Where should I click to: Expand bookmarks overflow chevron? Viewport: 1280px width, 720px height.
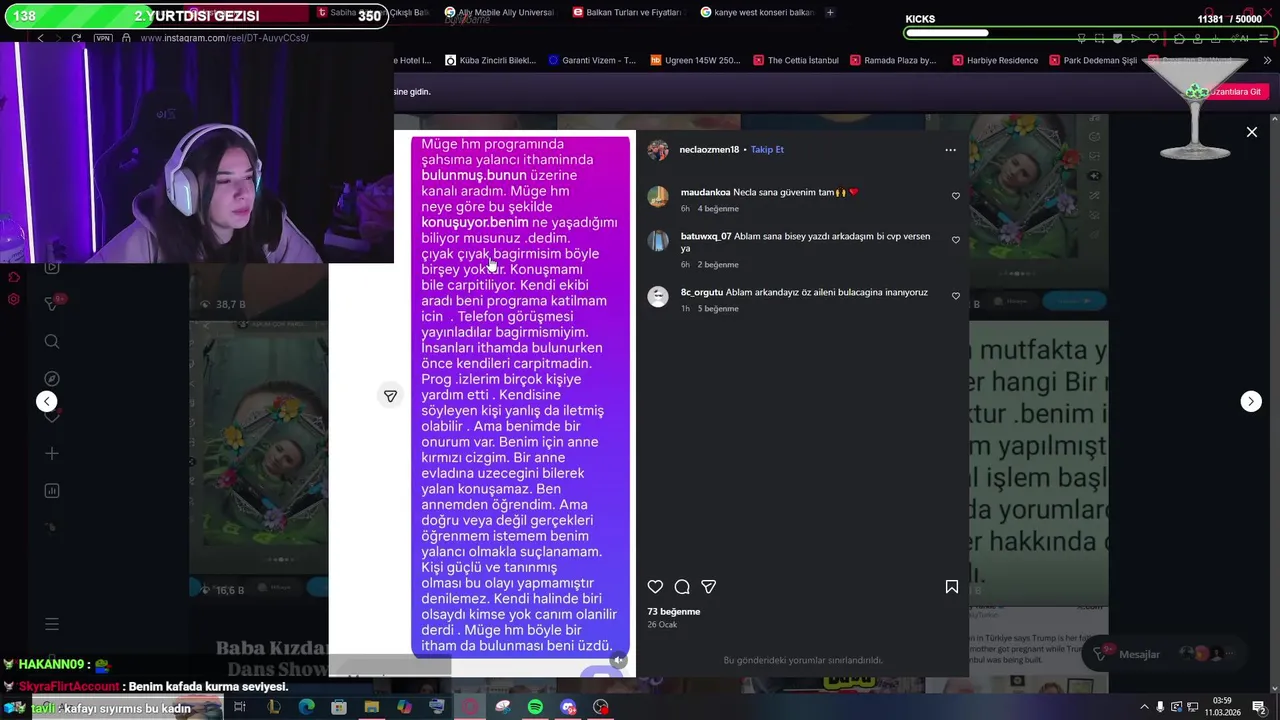click(x=1268, y=60)
